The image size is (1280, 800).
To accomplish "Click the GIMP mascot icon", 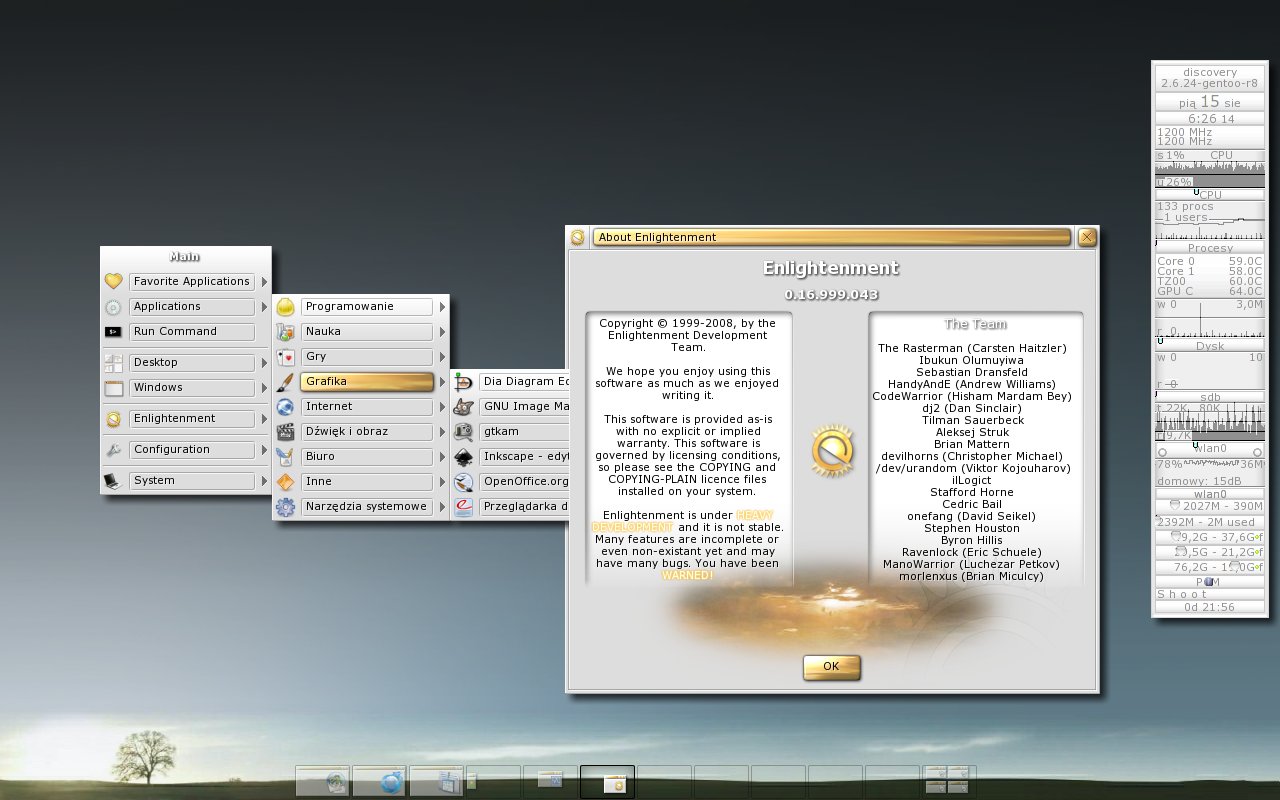I will pyautogui.click(x=463, y=407).
